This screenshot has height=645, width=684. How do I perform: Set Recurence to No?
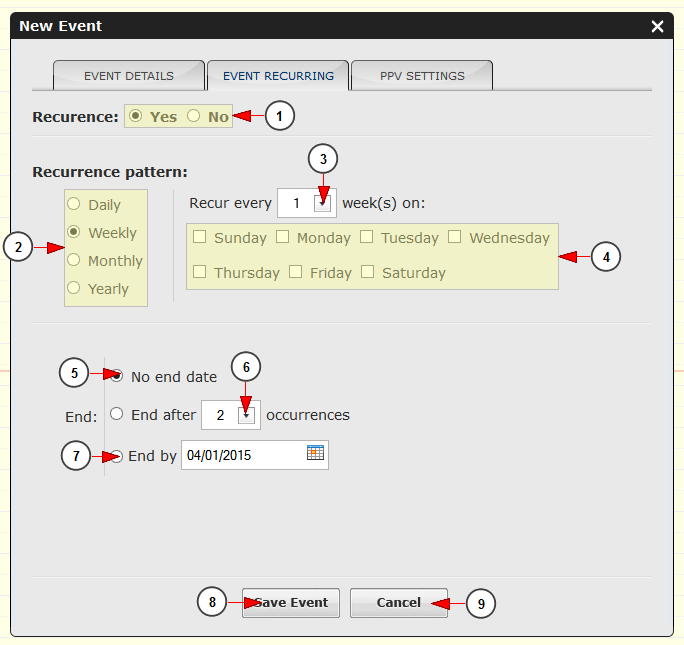point(193,116)
